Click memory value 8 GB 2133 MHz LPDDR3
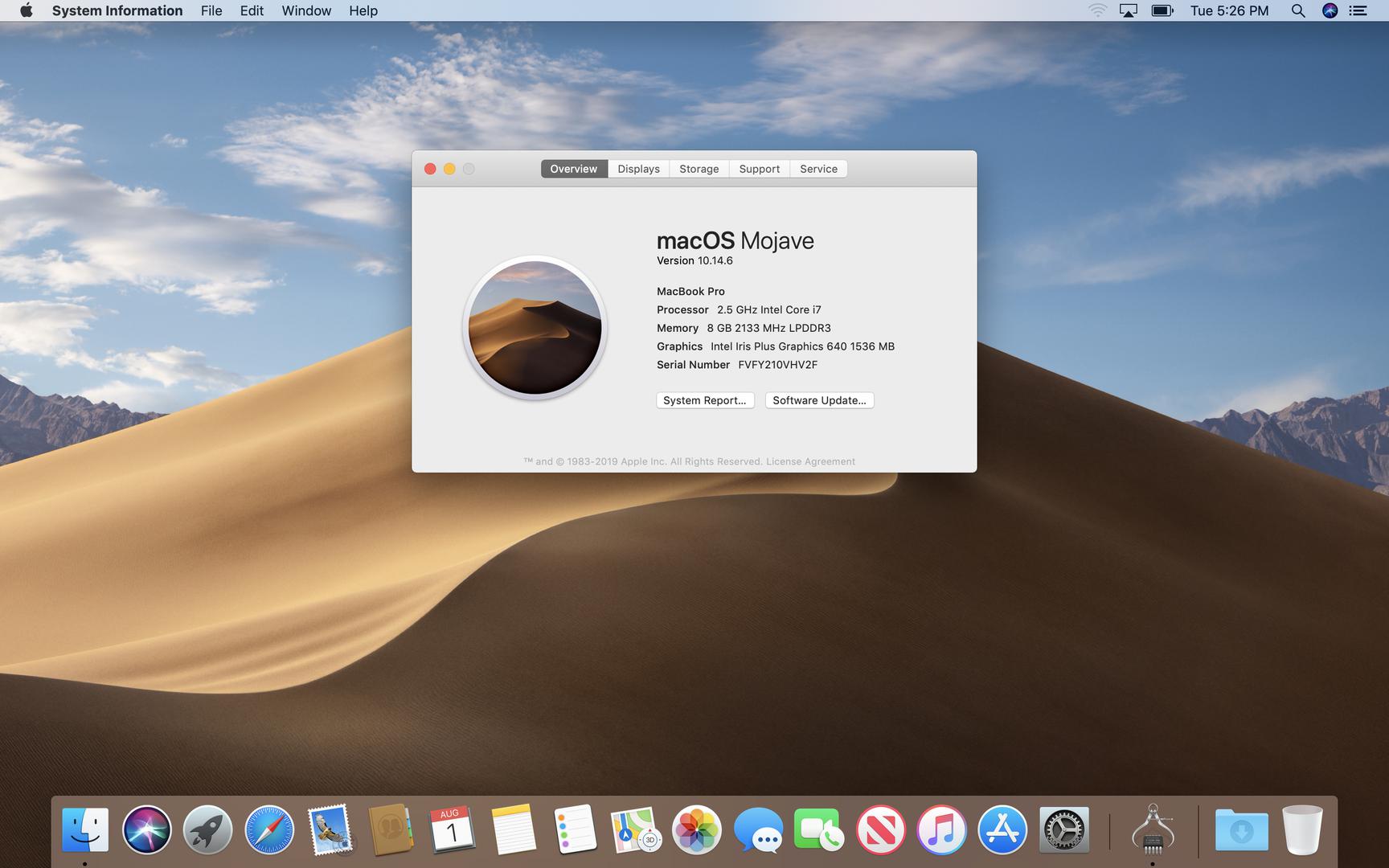The height and width of the screenshot is (868, 1389). point(769,328)
